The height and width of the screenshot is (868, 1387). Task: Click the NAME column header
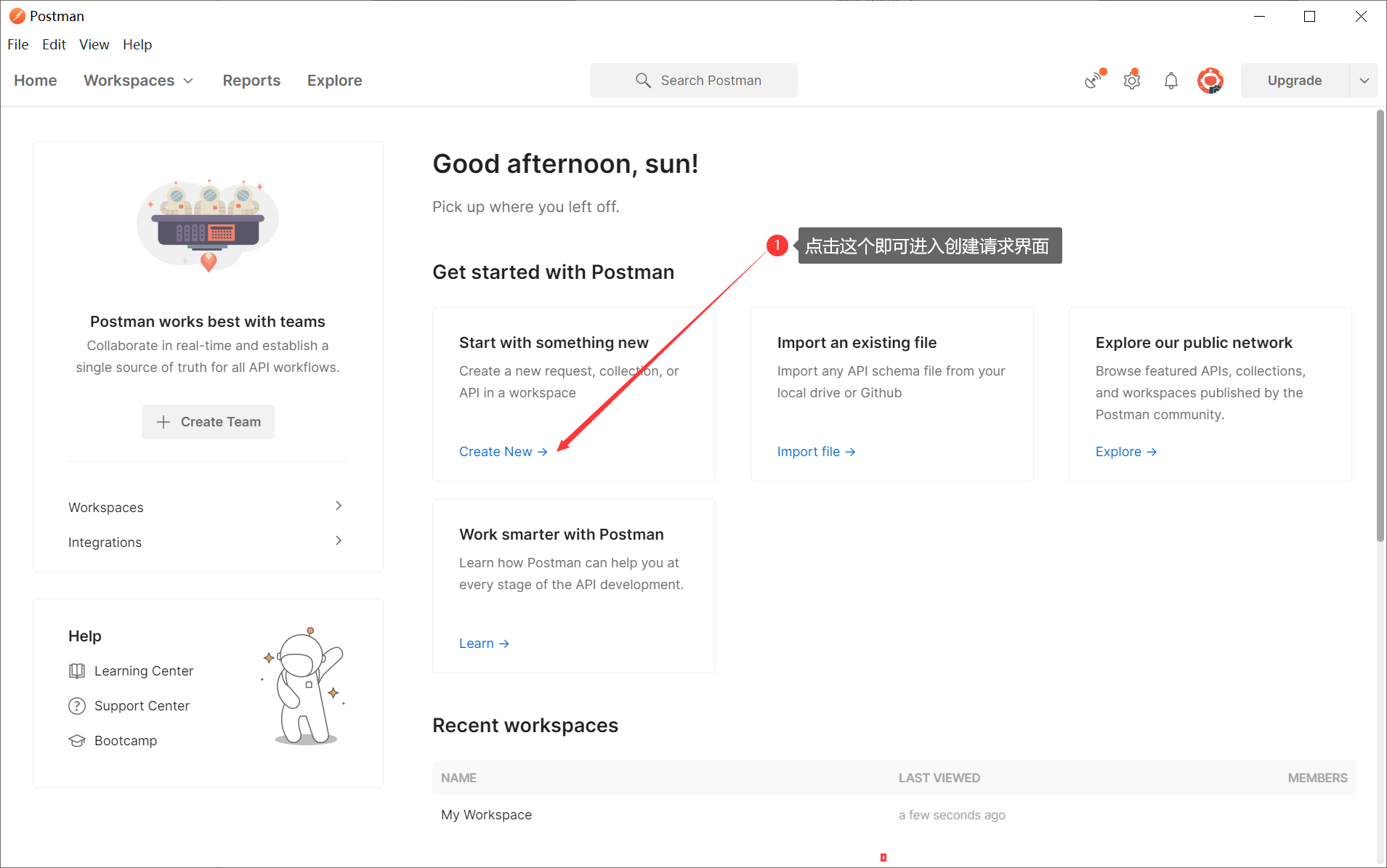pos(458,778)
